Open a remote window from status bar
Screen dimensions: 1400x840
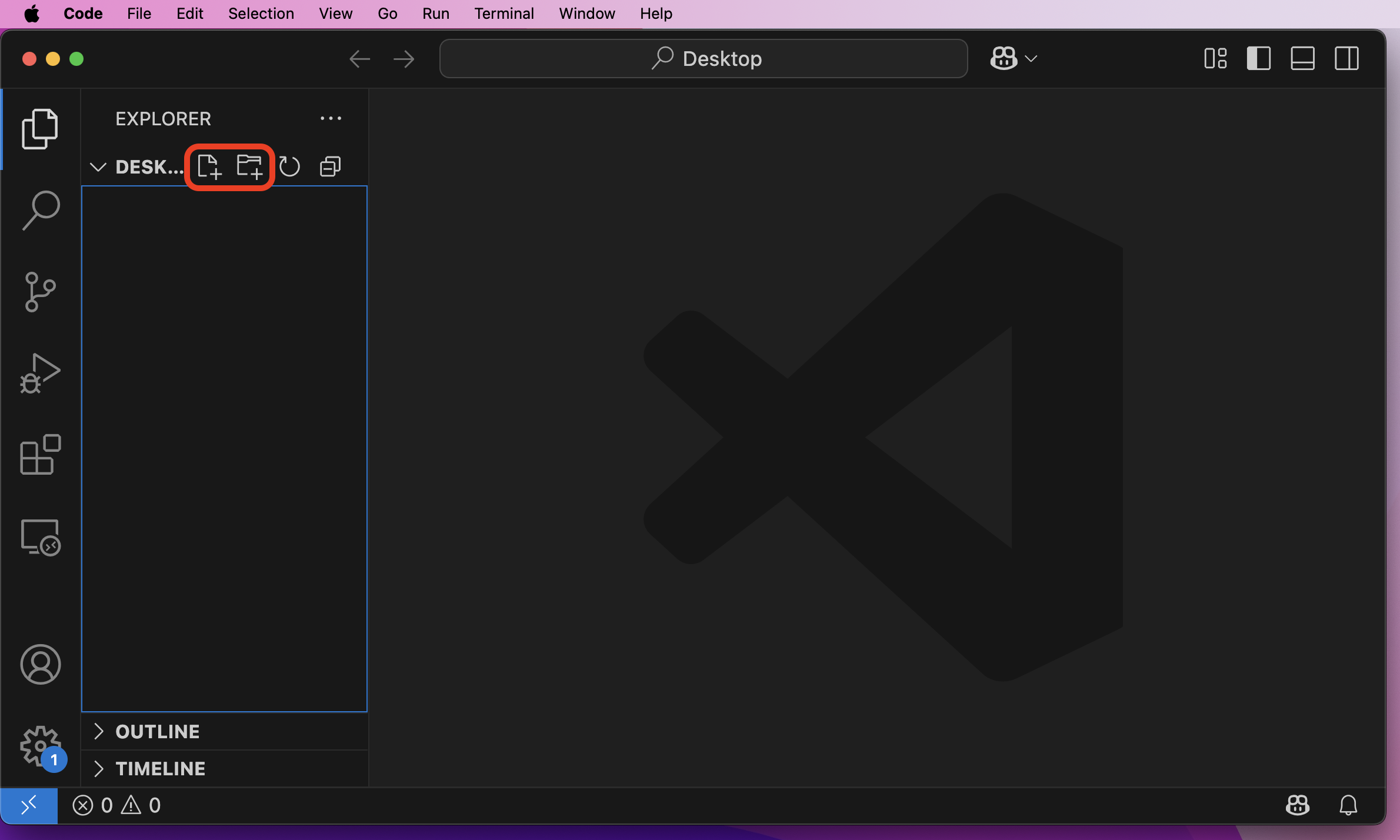click(x=29, y=805)
